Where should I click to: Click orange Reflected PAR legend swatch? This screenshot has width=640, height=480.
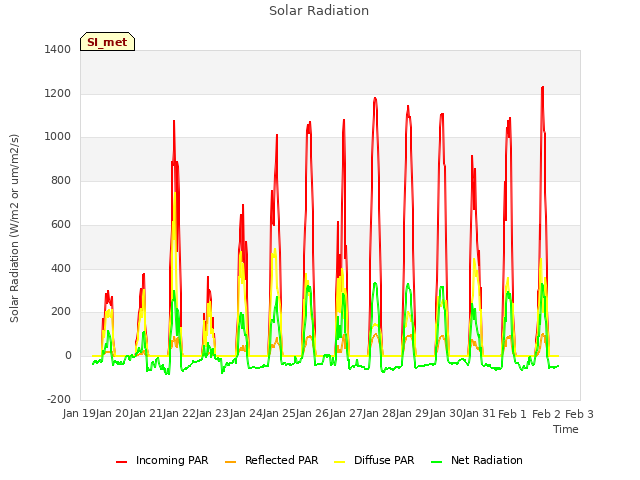[x=231, y=462]
